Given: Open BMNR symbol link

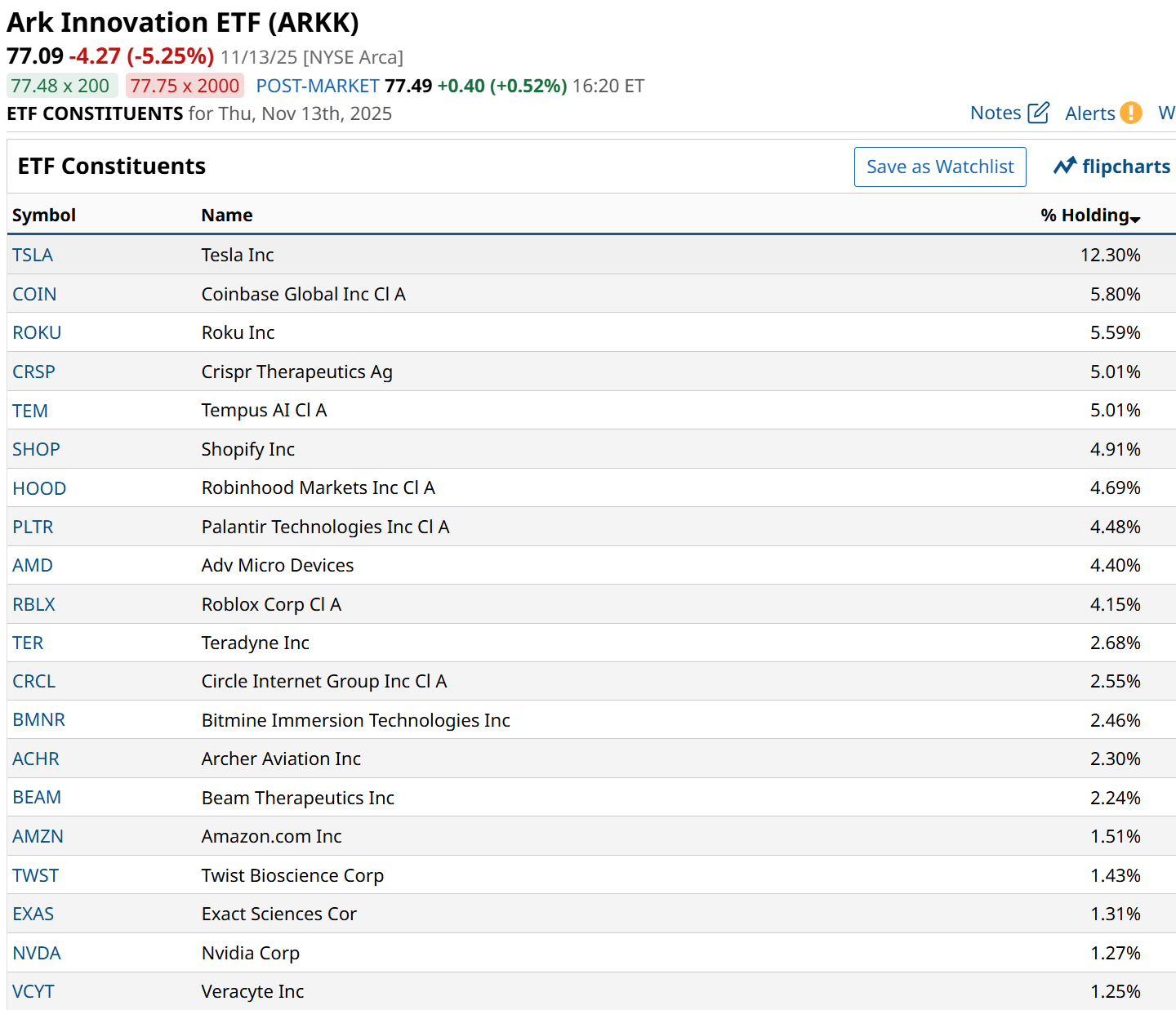Looking at the screenshot, I should pyautogui.click(x=38, y=719).
